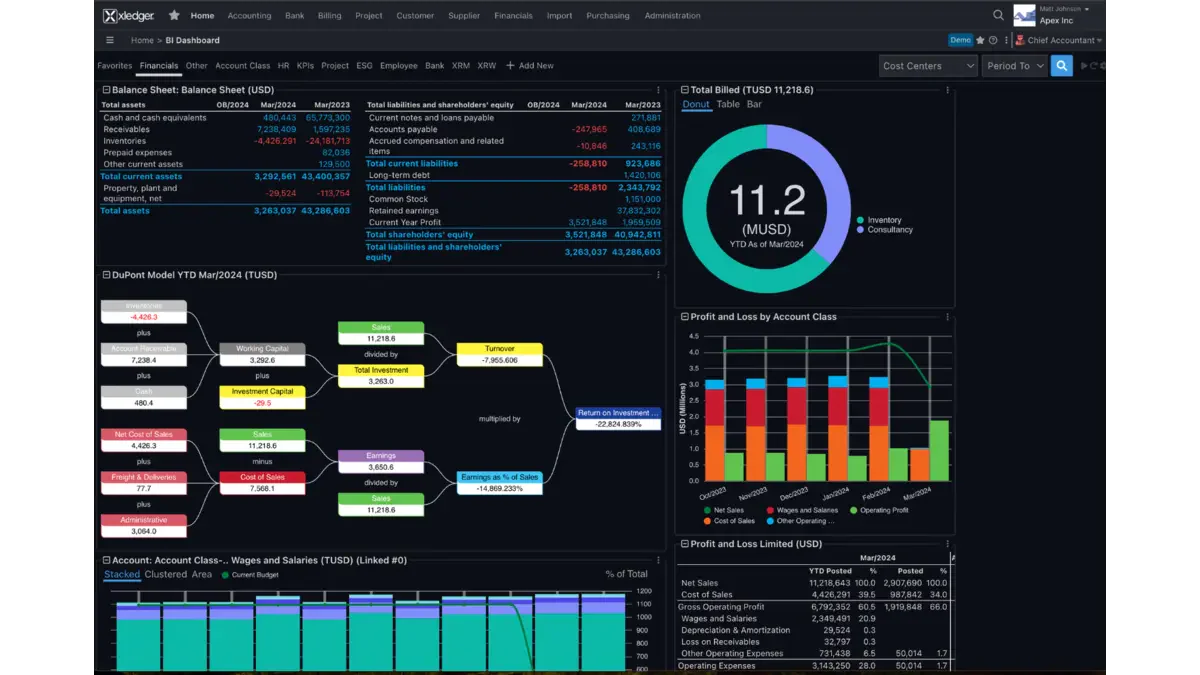The width and height of the screenshot is (1200, 675).
Task: Collapse the Profit and Loss Limited panel
Action: [684, 544]
